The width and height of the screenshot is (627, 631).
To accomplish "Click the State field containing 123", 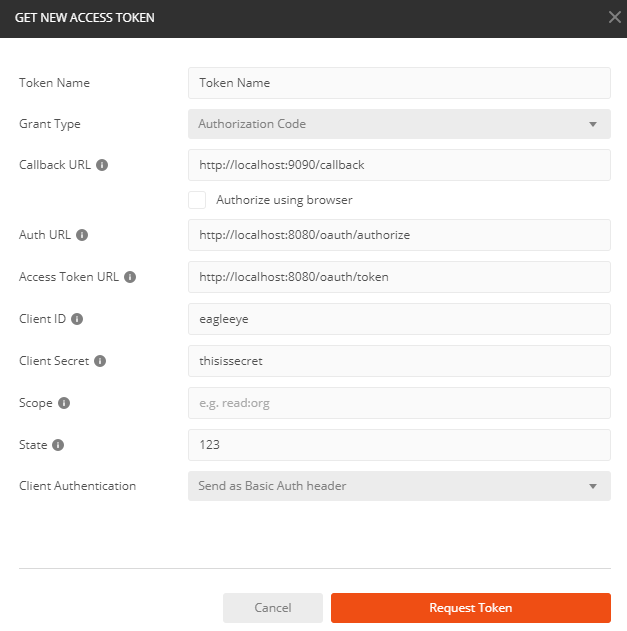I will click(x=399, y=445).
